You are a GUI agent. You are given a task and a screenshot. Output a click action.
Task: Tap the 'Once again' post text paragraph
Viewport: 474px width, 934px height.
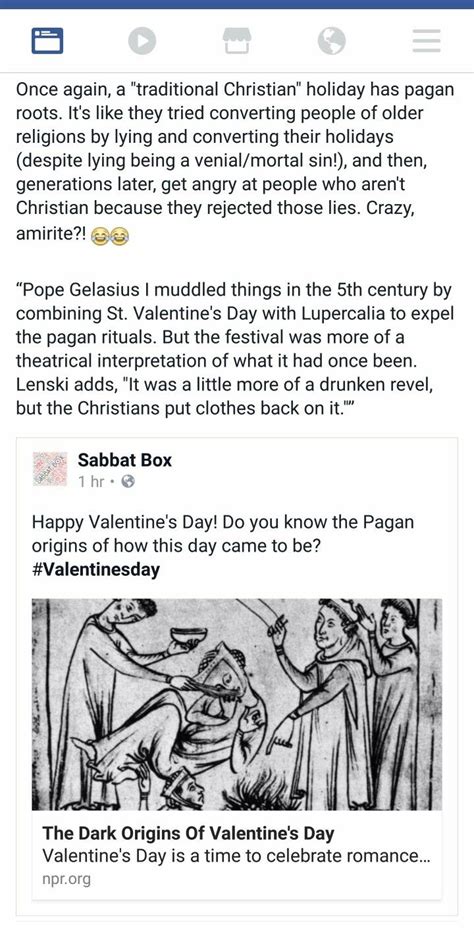click(x=234, y=163)
